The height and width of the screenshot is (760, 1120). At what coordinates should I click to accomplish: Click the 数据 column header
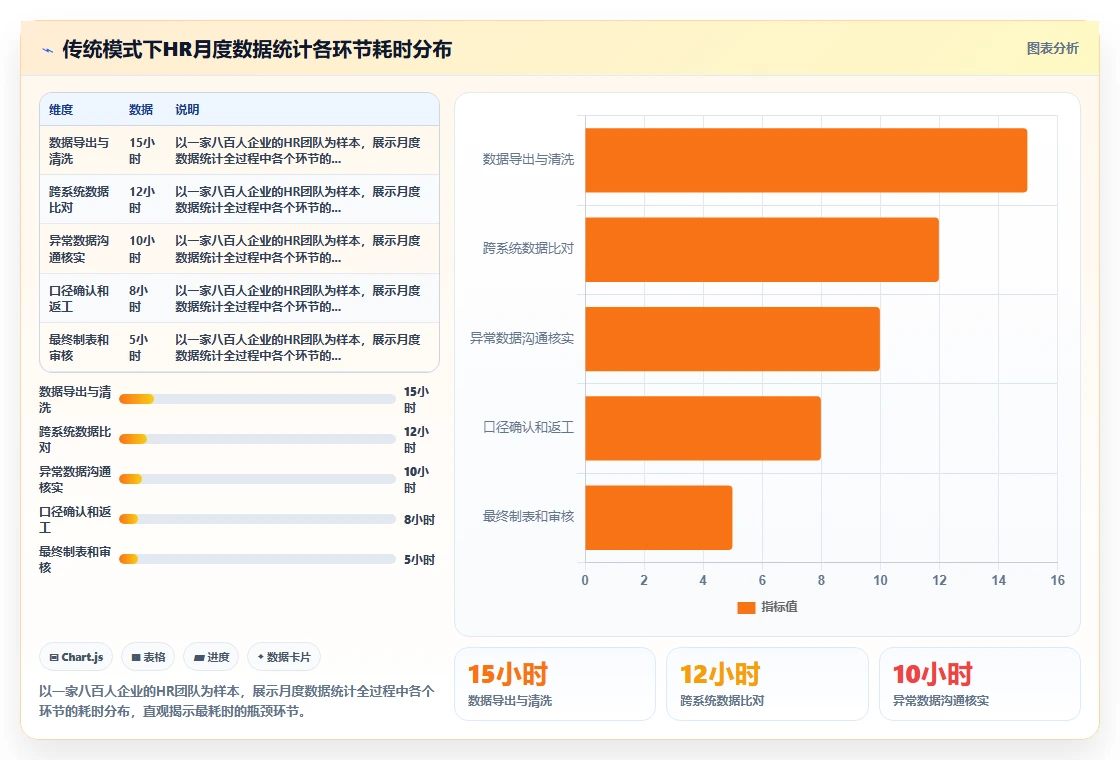[141, 109]
